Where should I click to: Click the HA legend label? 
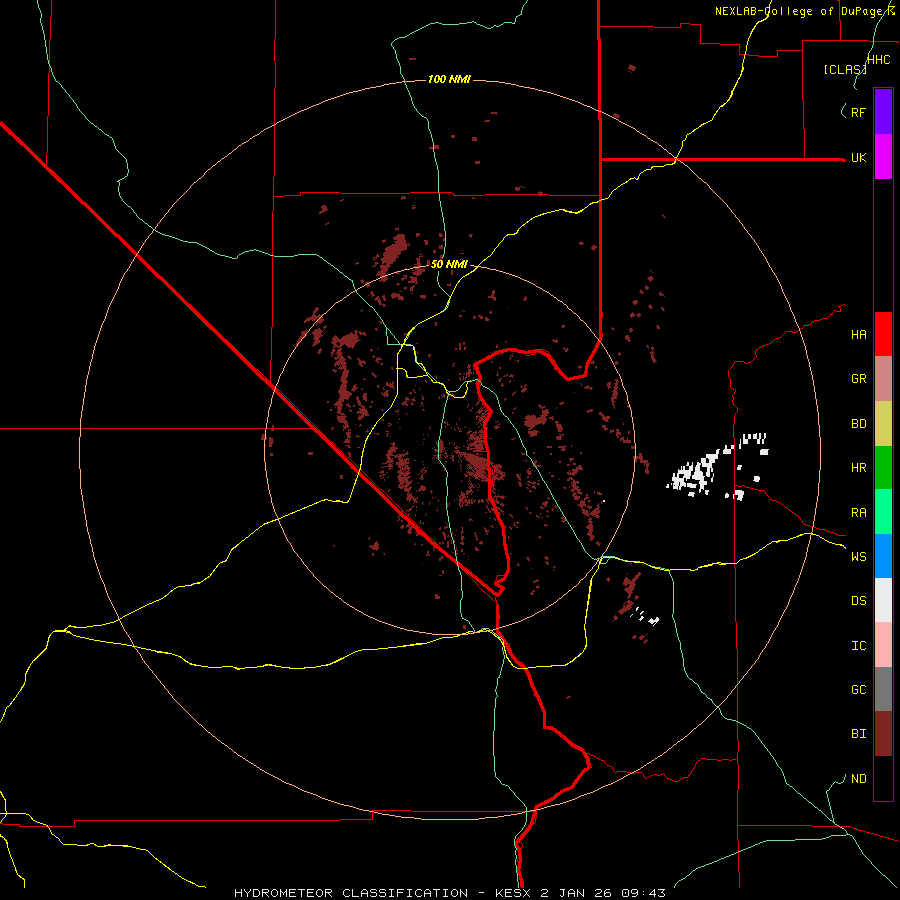point(858,335)
